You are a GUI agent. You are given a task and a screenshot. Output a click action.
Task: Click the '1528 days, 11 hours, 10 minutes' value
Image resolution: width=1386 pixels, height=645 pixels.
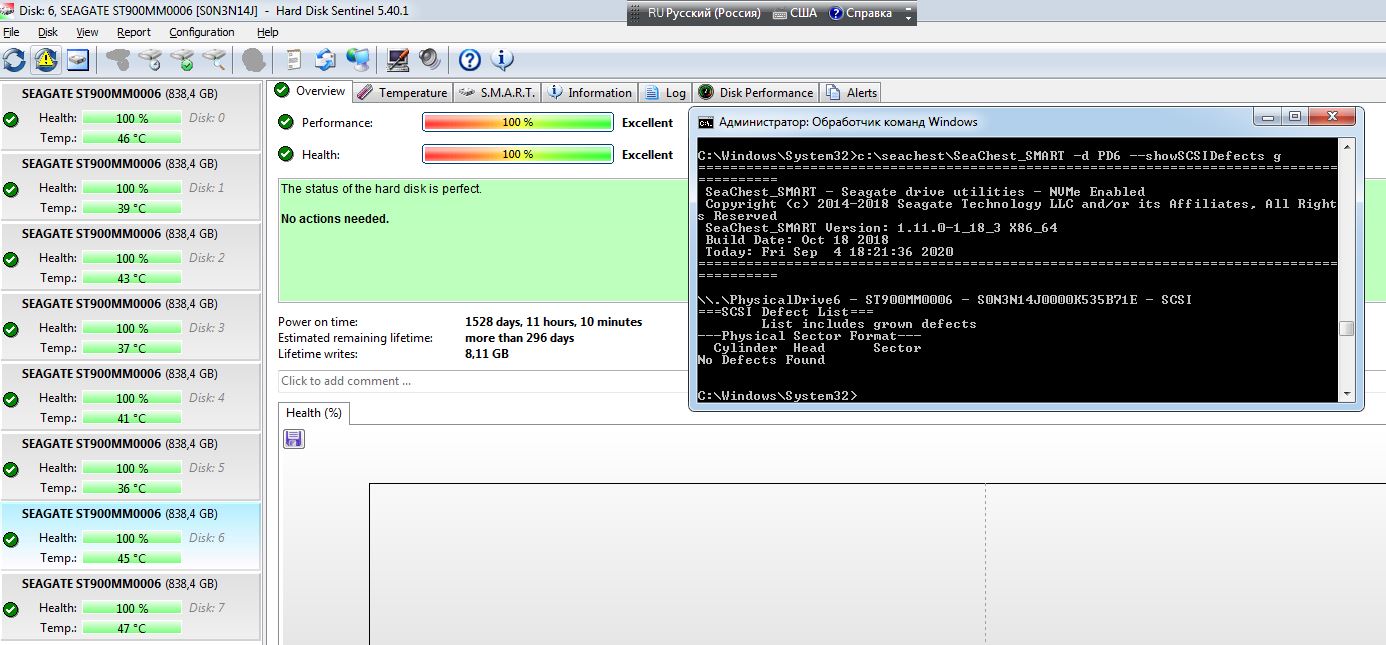[554, 322]
